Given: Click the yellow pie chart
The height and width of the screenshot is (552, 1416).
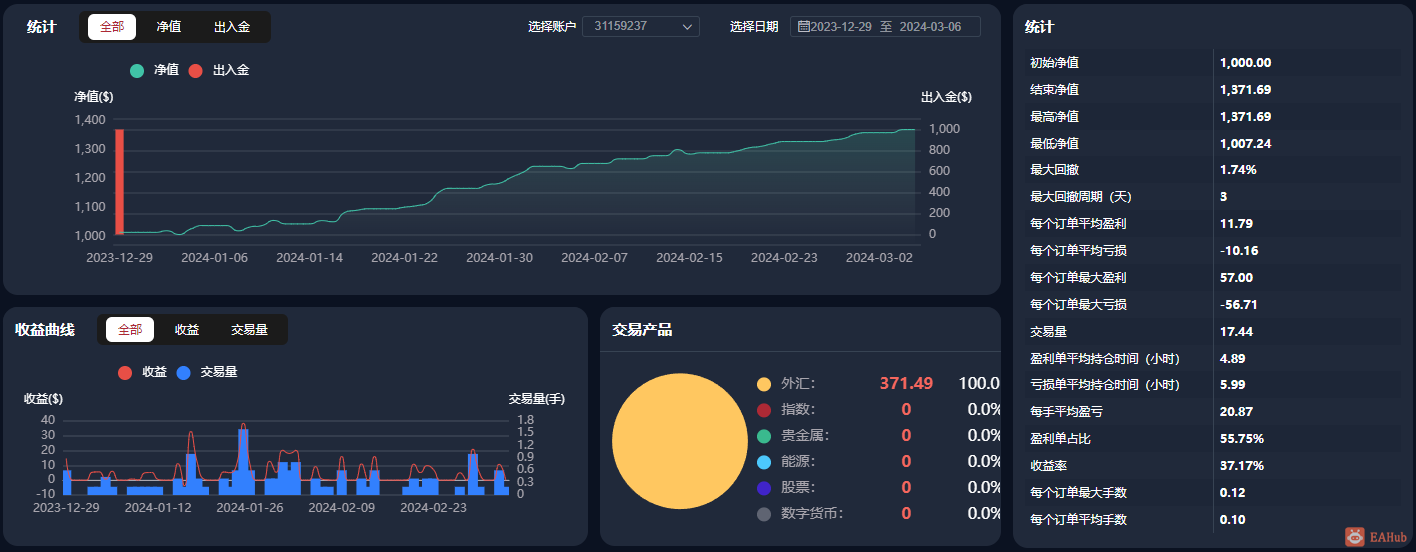Looking at the screenshot, I should click(x=680, y=441).
